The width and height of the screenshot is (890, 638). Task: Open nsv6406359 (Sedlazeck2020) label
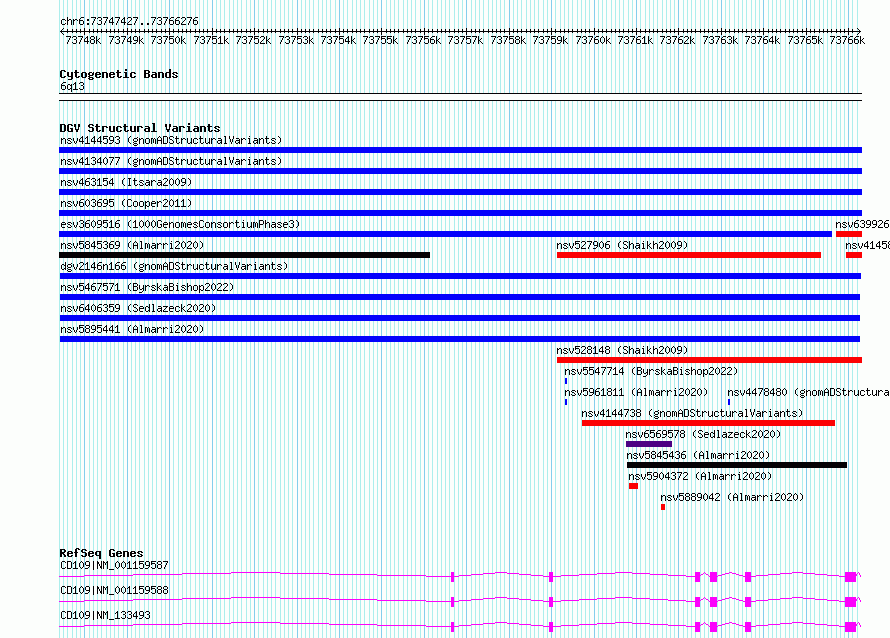coord(138,308)
